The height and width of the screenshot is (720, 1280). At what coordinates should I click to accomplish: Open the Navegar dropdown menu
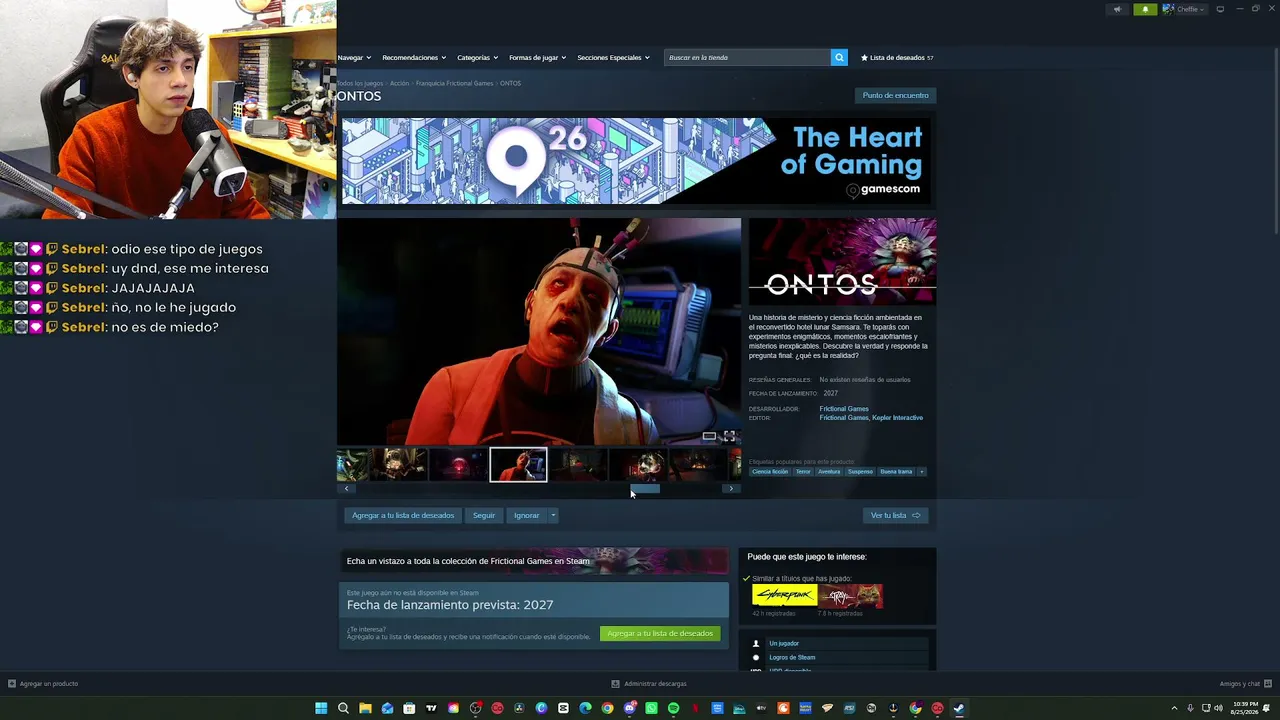point(354,57)
